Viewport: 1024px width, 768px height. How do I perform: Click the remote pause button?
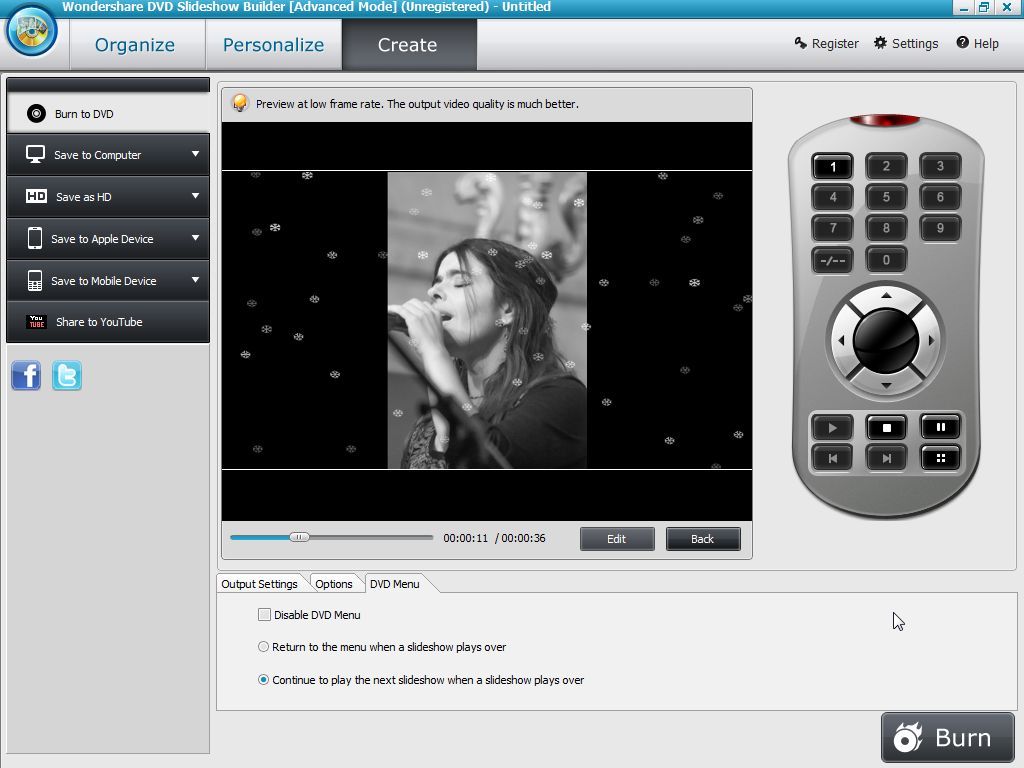click(x=940, y=427)
